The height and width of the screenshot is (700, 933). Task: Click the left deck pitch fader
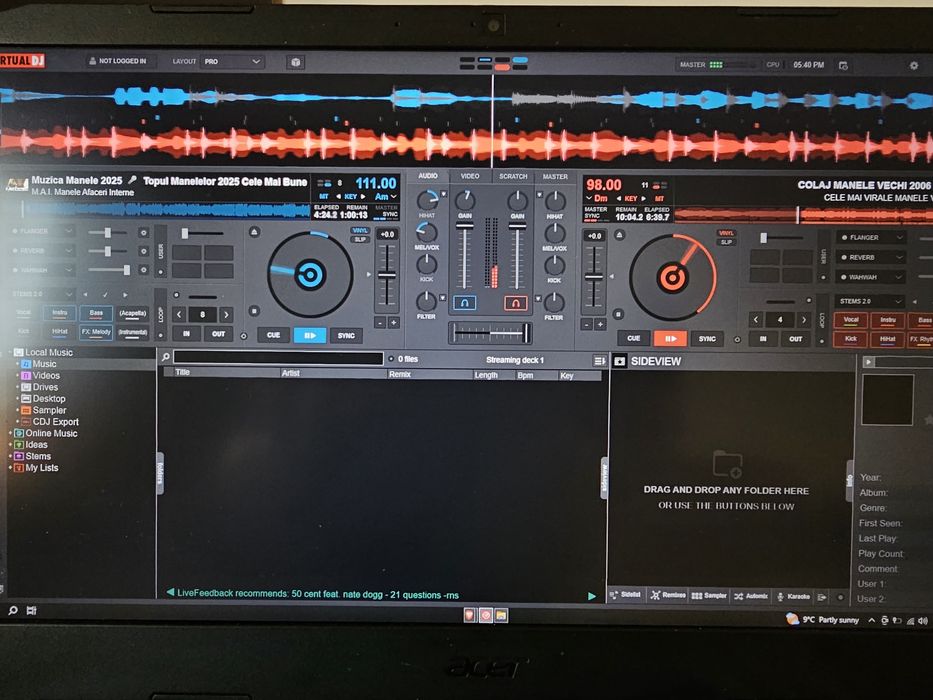[x=387, y=276]
